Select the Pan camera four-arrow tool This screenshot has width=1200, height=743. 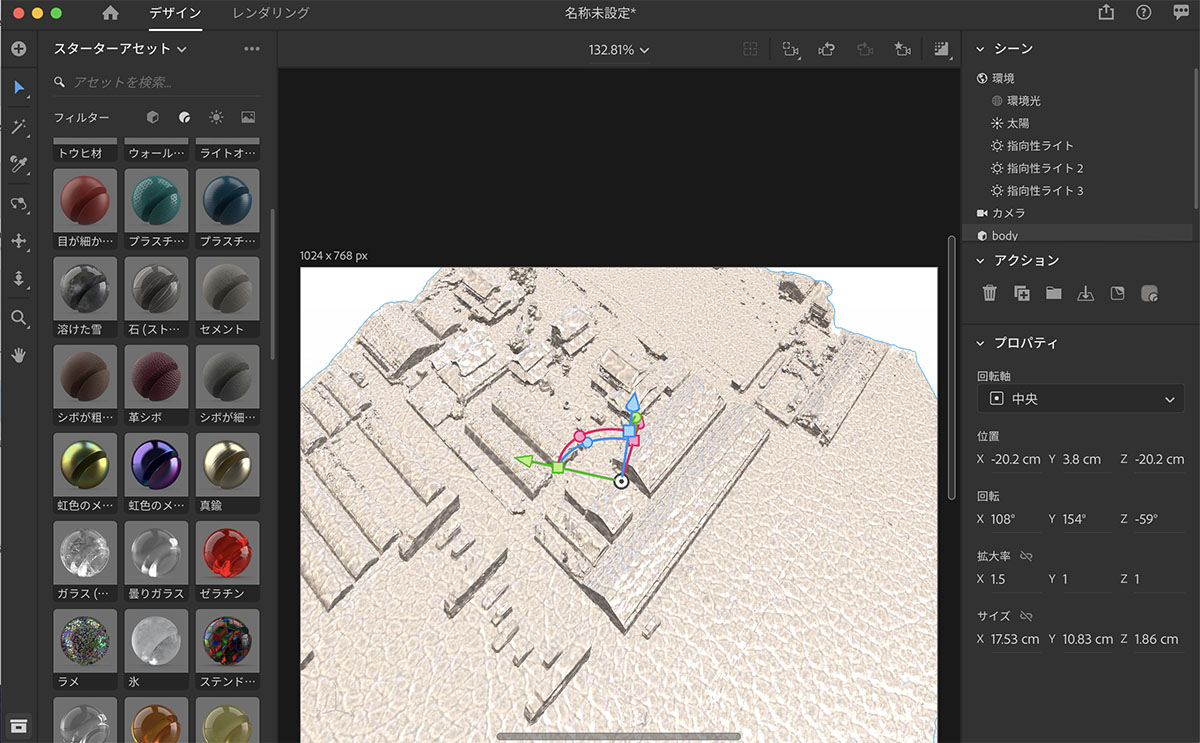19,241
